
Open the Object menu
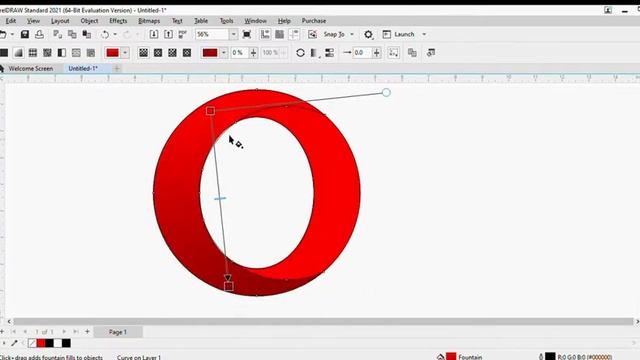pyautogui.click(x=89, y=21)
